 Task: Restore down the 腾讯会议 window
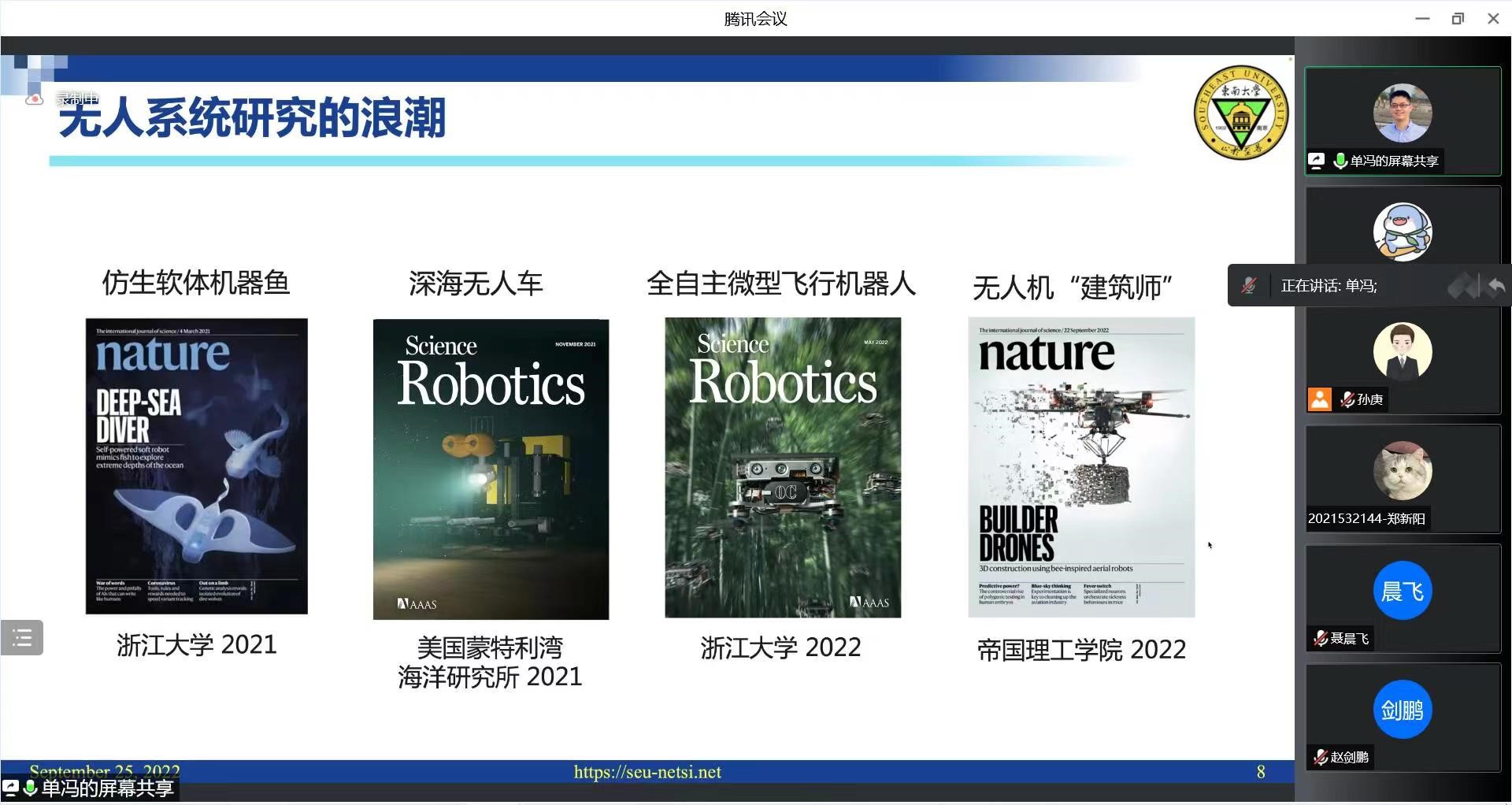(1458, 18)
